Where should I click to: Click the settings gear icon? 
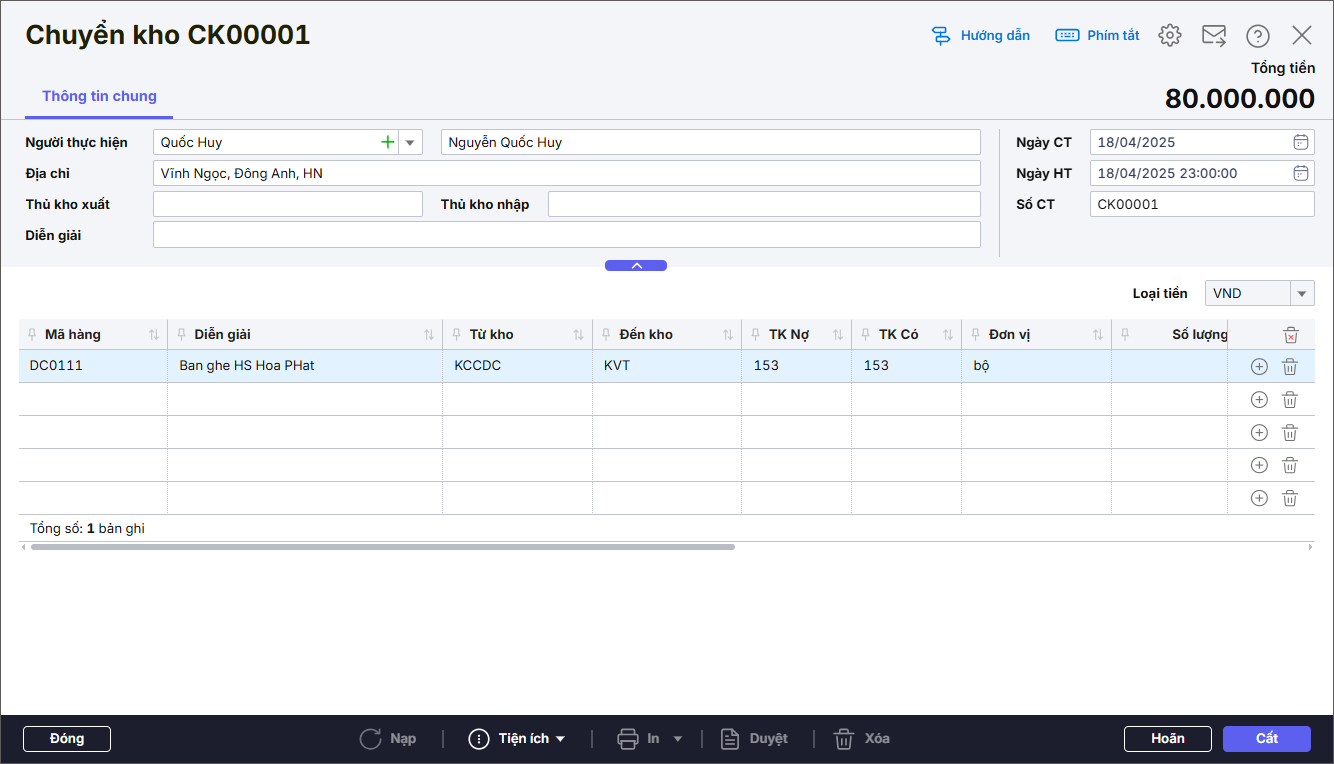[1169, 36]
